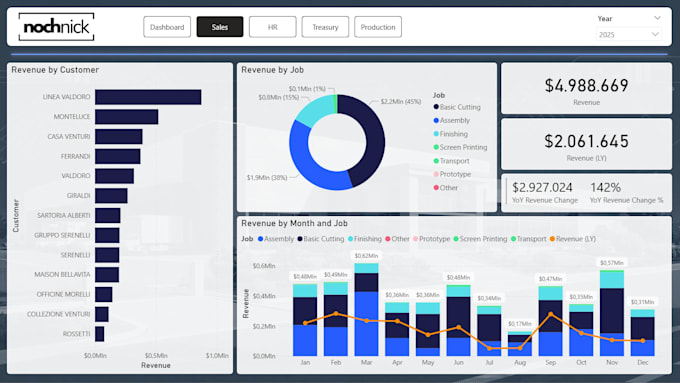The height and width of the screenshot is (383, 680).
Task: Select Transport legend dot in Revenue by Job
Action: coord(436,160)
